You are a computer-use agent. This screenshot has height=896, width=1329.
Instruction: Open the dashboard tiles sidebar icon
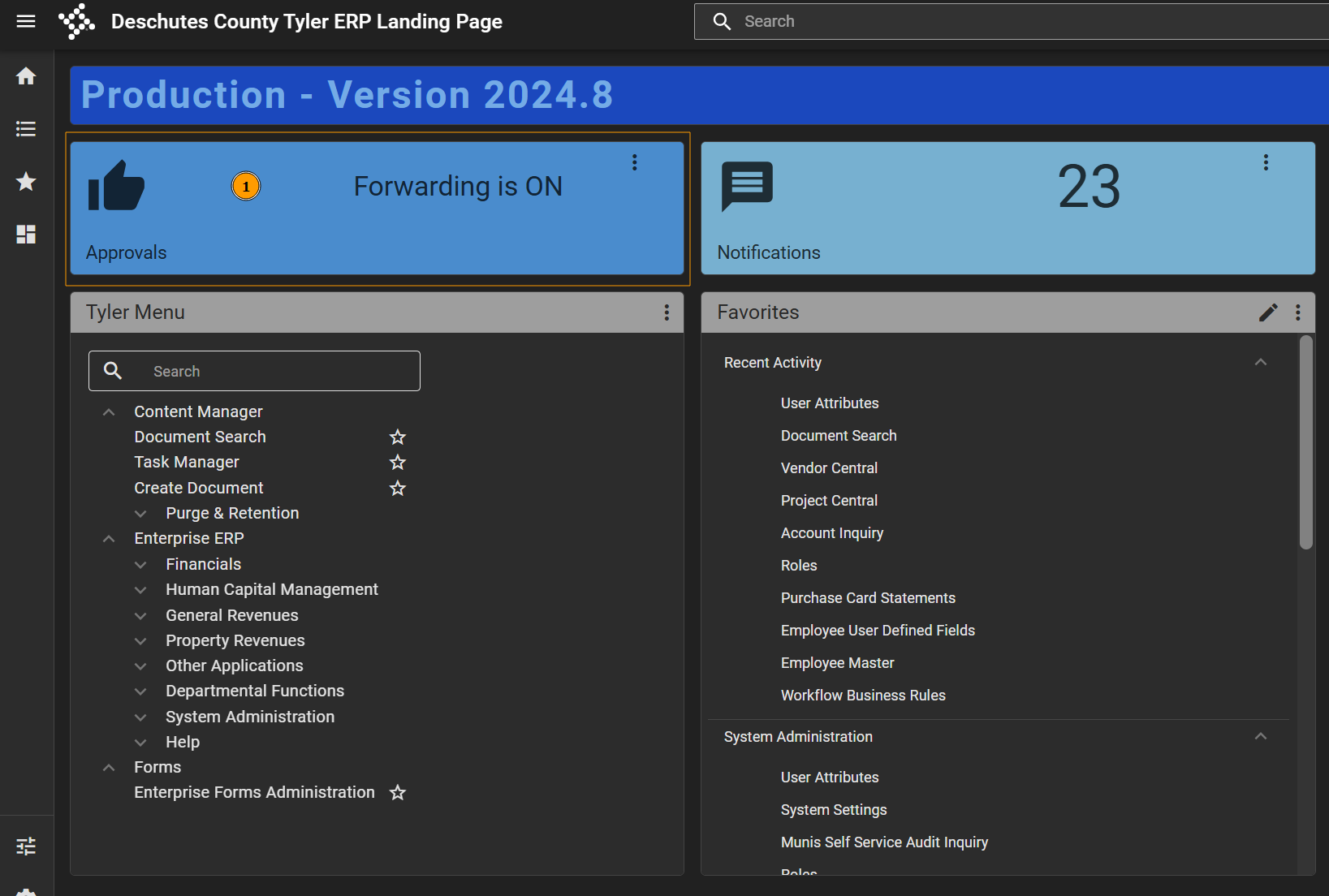coord(26,235)
